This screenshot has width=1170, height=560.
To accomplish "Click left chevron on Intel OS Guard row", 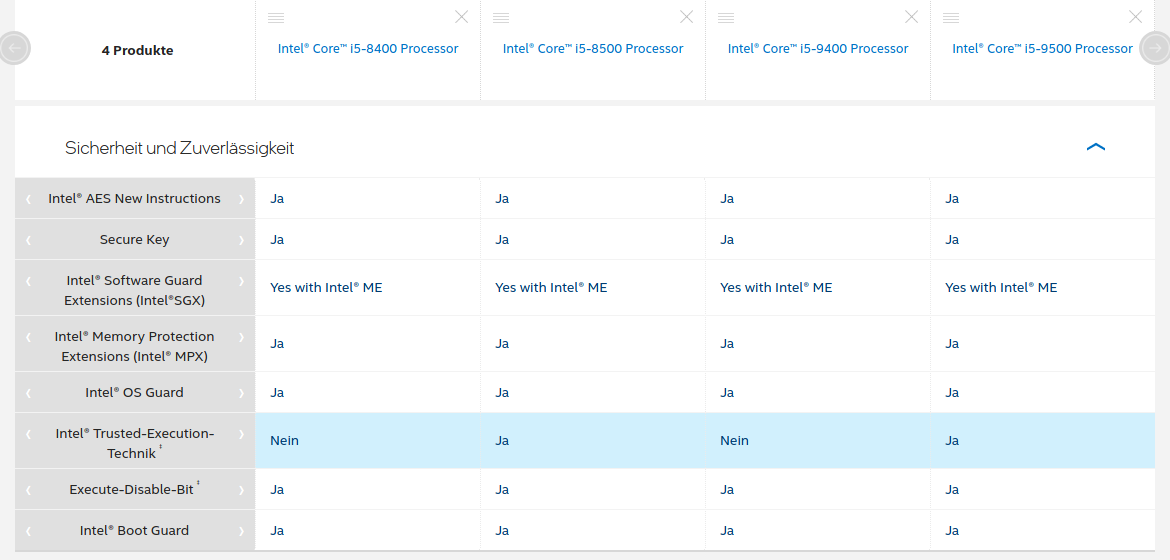I will click(28, 393).
